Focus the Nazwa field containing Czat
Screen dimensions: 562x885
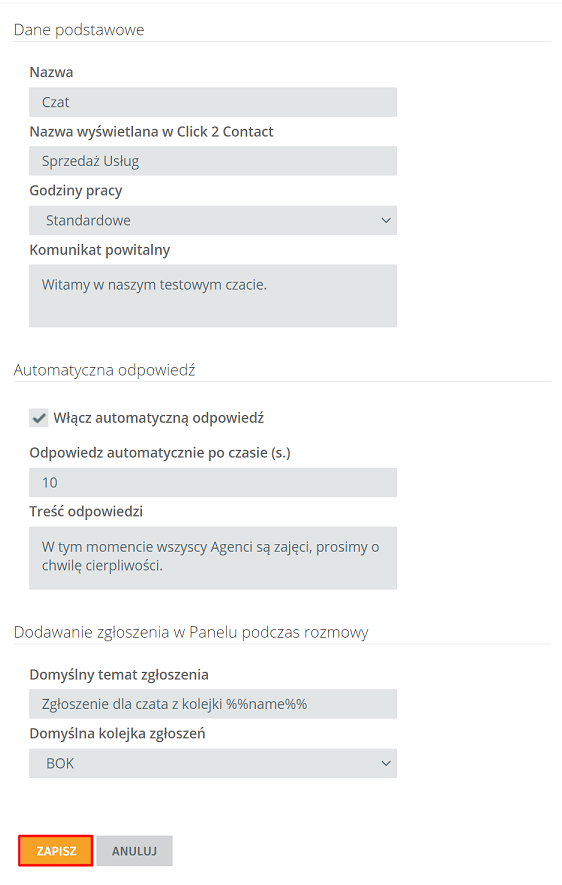point(213,102)
